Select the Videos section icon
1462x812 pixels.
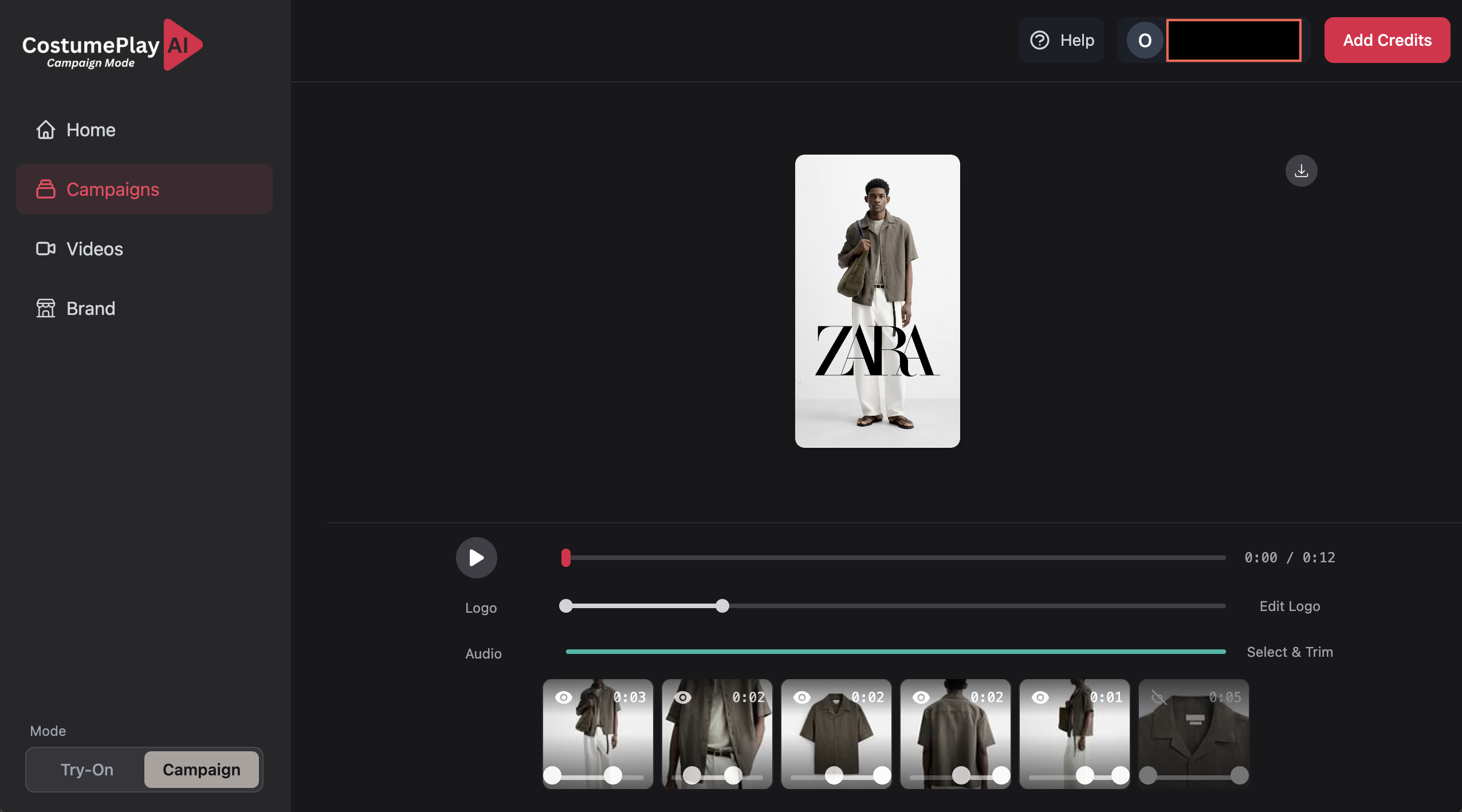point(46,249)
